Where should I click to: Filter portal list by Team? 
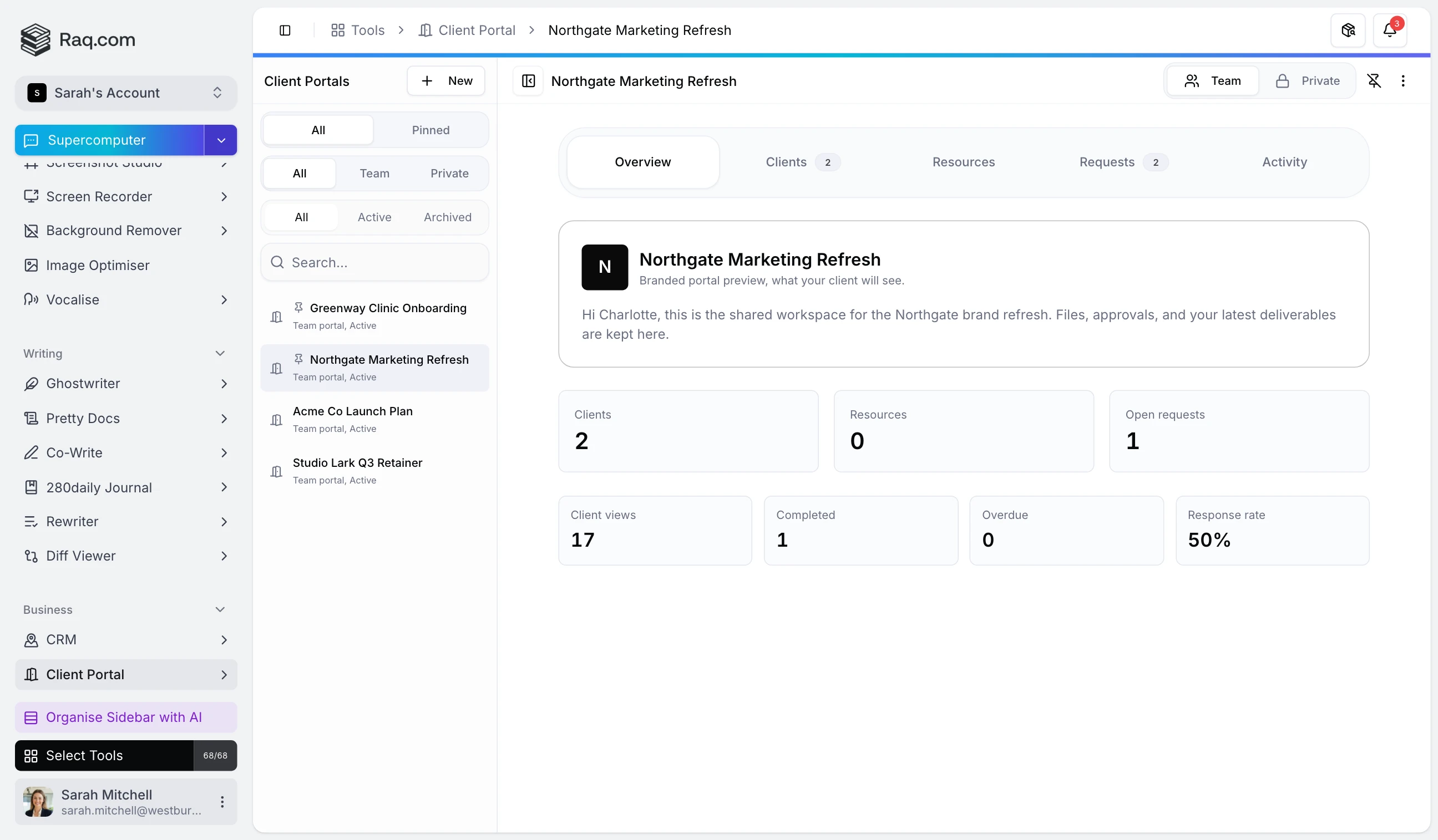(374, 174)
